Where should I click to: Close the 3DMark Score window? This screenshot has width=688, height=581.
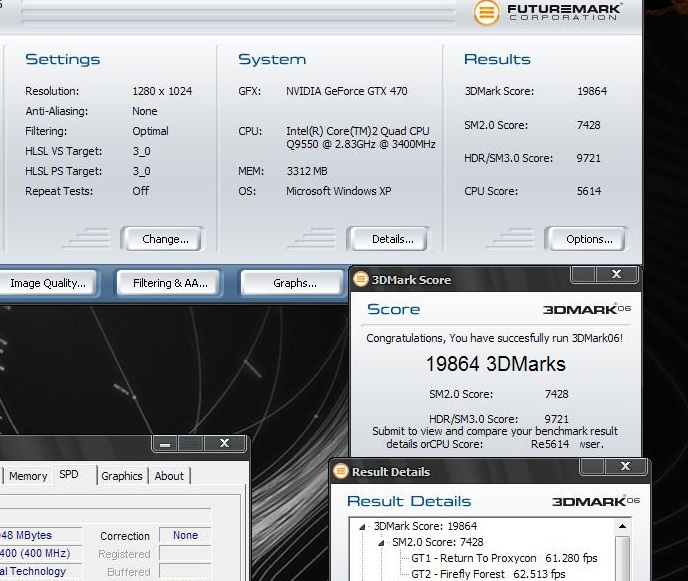pos(616,274)
